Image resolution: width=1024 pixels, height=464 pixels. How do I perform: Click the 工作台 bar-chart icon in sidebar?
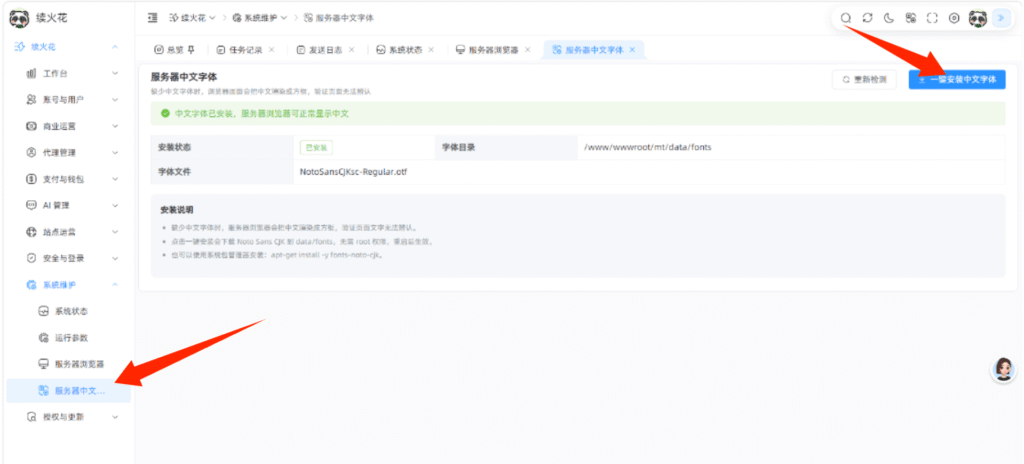pyautogui.click(x=31, y=73)
